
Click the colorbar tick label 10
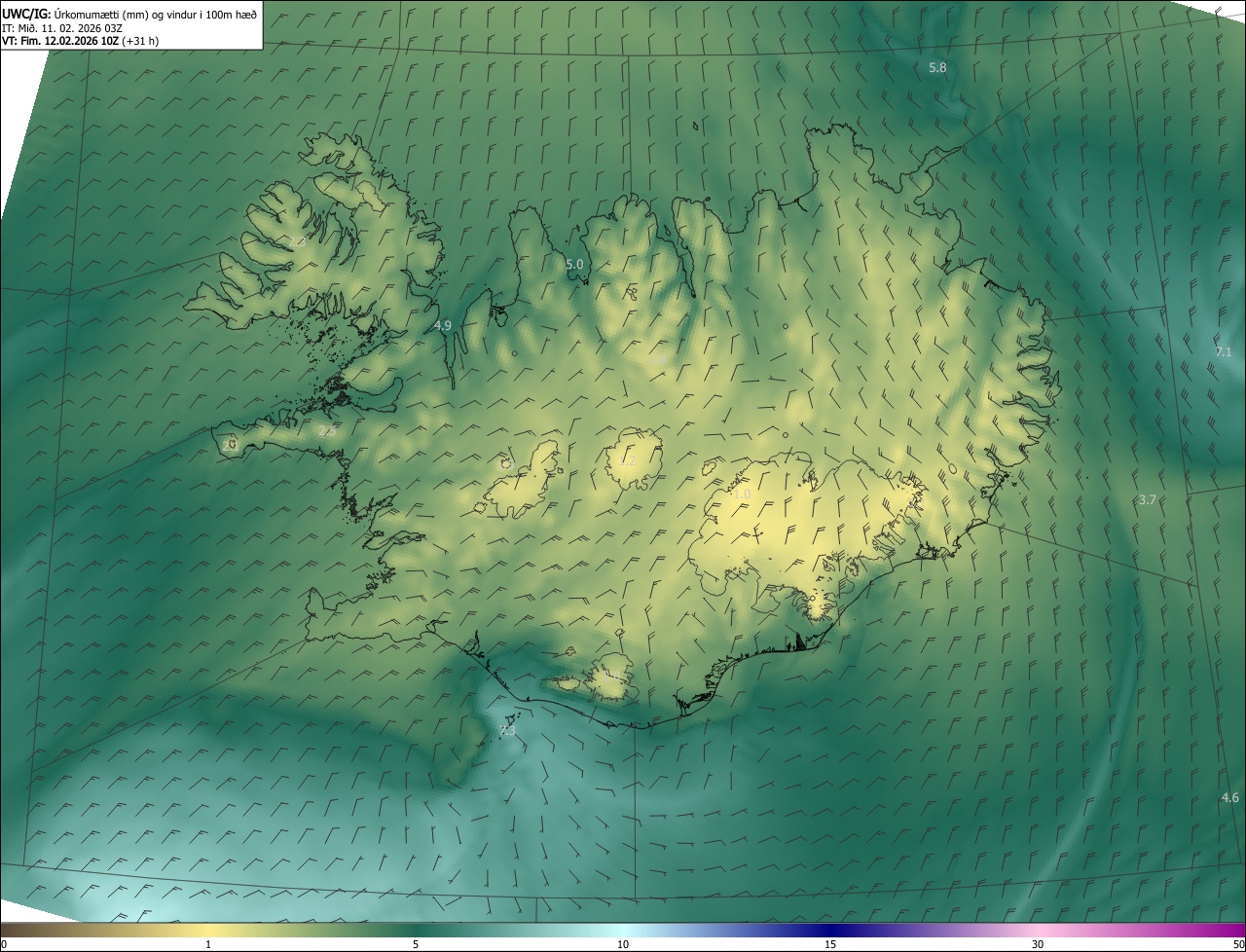(x=623, y=944)
